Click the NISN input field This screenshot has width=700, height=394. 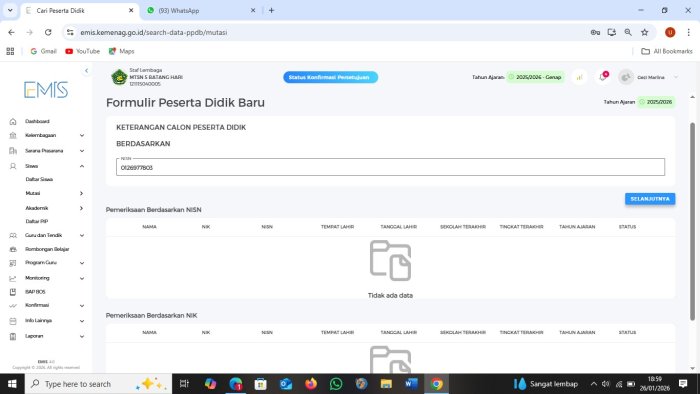coord(390,167)
